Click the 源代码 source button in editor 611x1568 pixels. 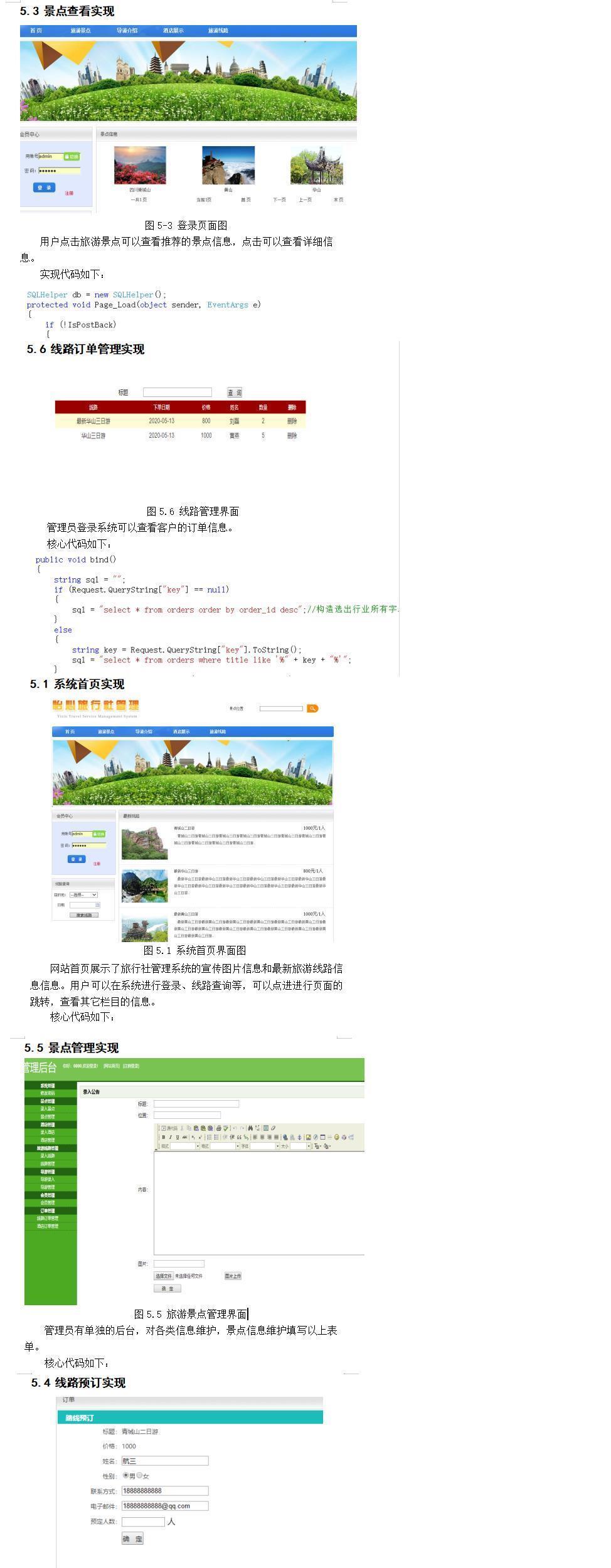(x=169, y=1128)
